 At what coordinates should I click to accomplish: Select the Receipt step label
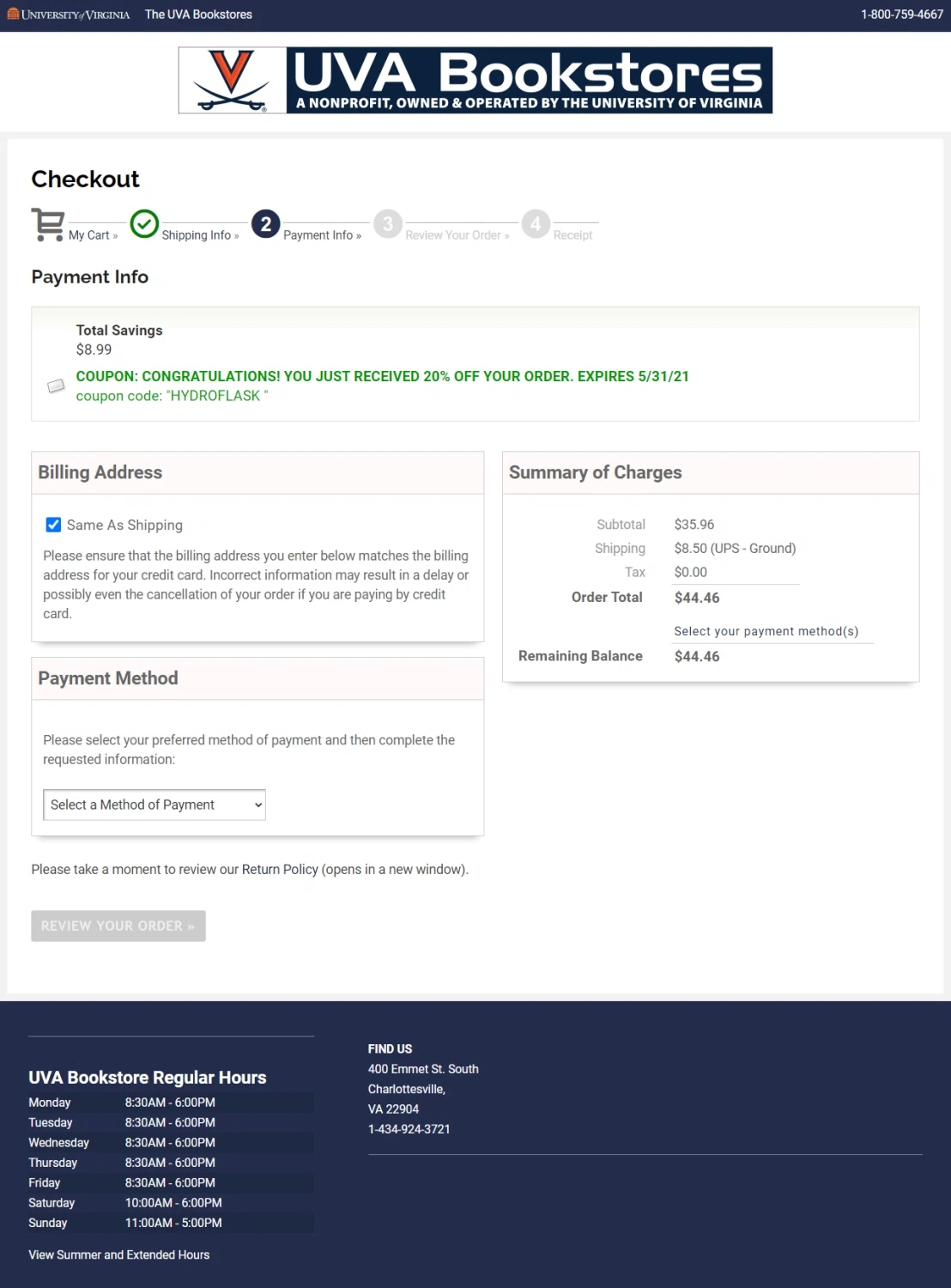click(572, 235)
